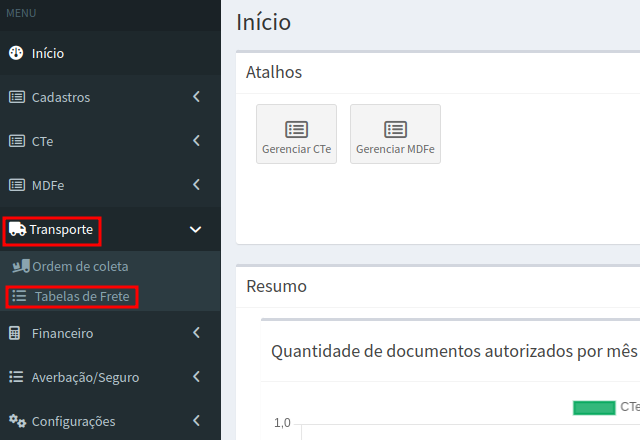This screenshot has height=440, width=640.
Task: Toggle the green CTe chart legend swatch
Action: pyautogui.click(x=593, y=407)
